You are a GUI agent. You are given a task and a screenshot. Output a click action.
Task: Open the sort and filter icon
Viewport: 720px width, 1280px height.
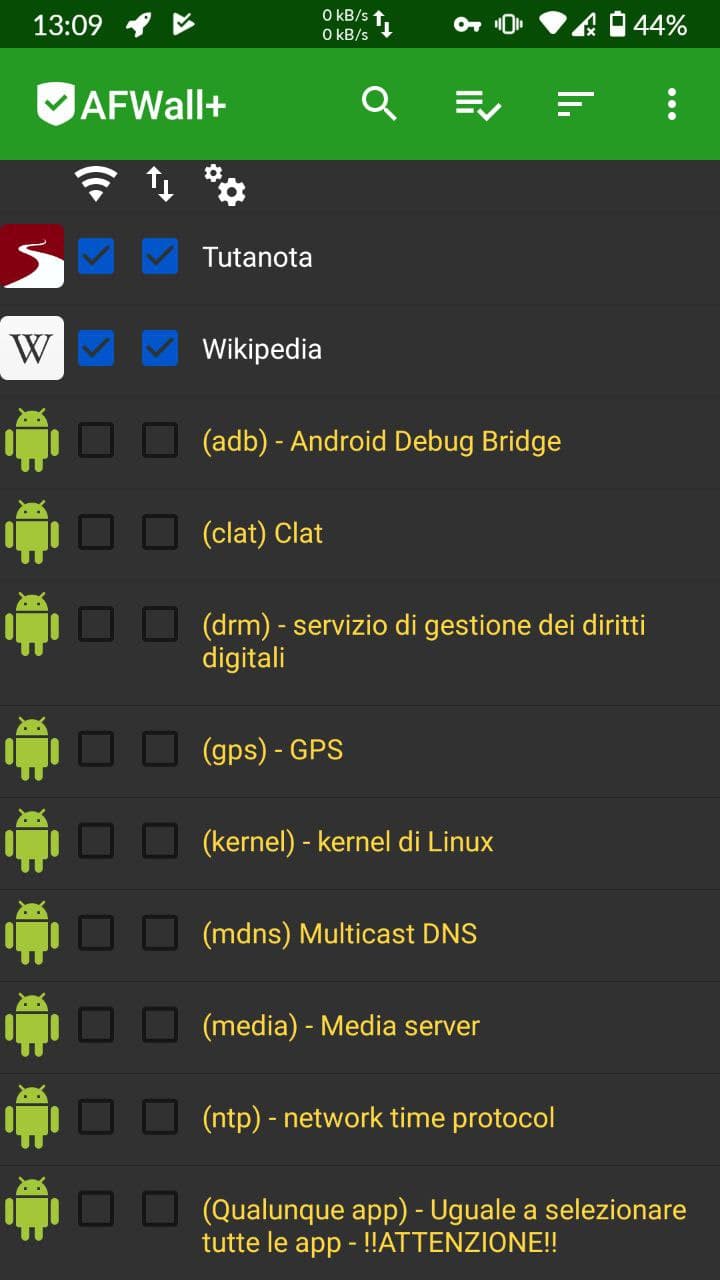[575, 103]
